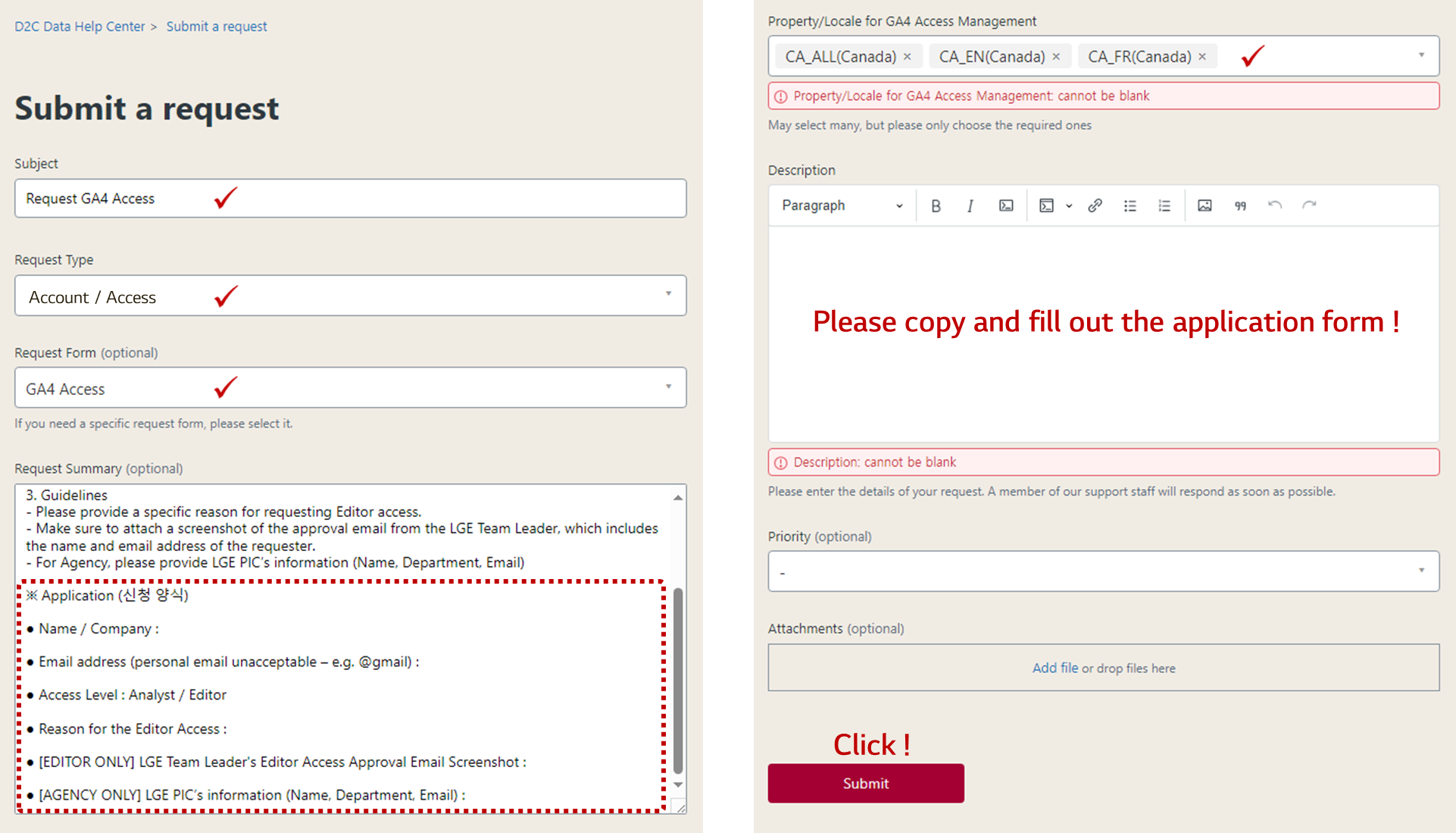Insert a link in the description
This screenshot has width=1456, height=833.
(1095, 205)
